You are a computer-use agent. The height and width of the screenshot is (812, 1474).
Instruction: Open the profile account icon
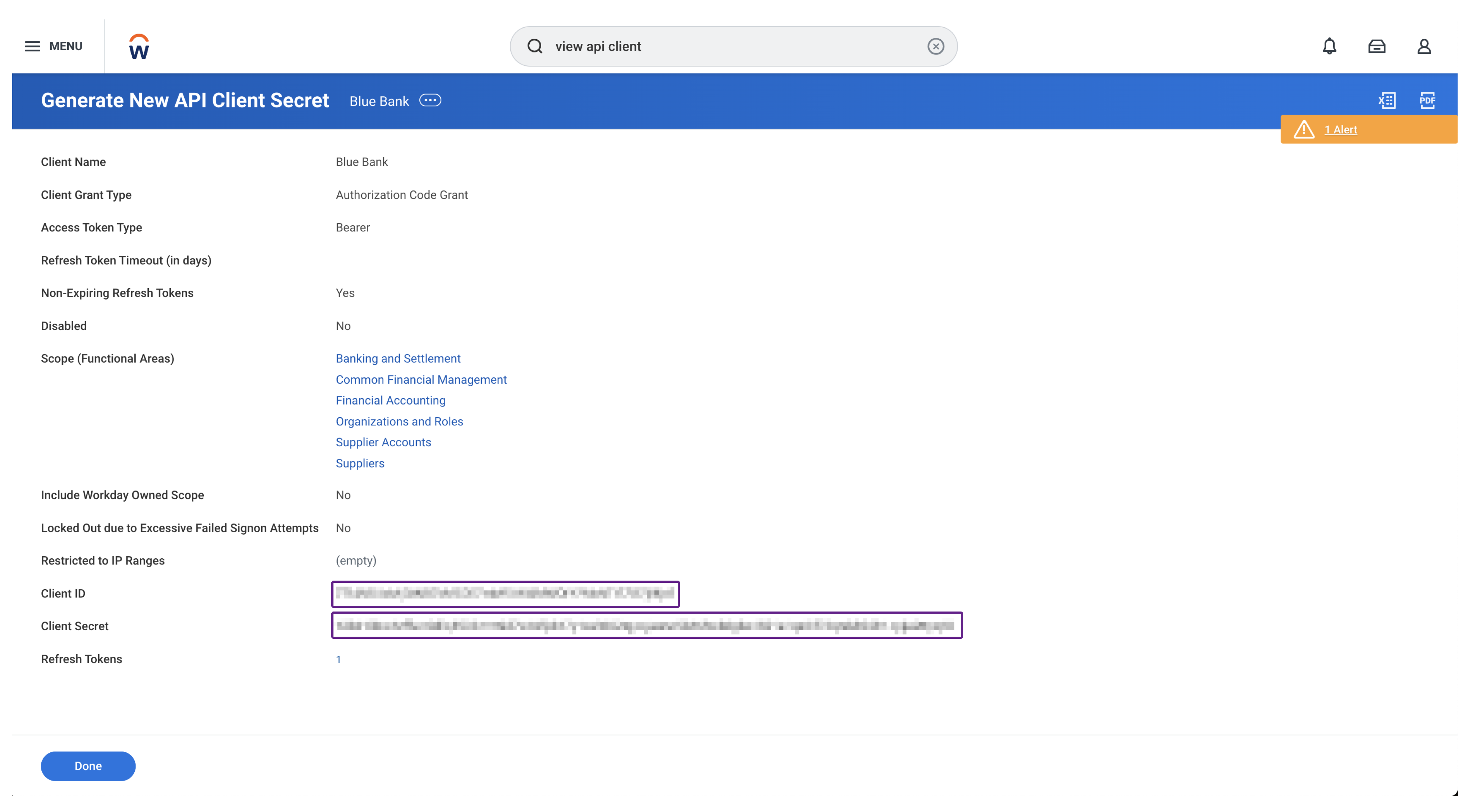[1424, 46]
